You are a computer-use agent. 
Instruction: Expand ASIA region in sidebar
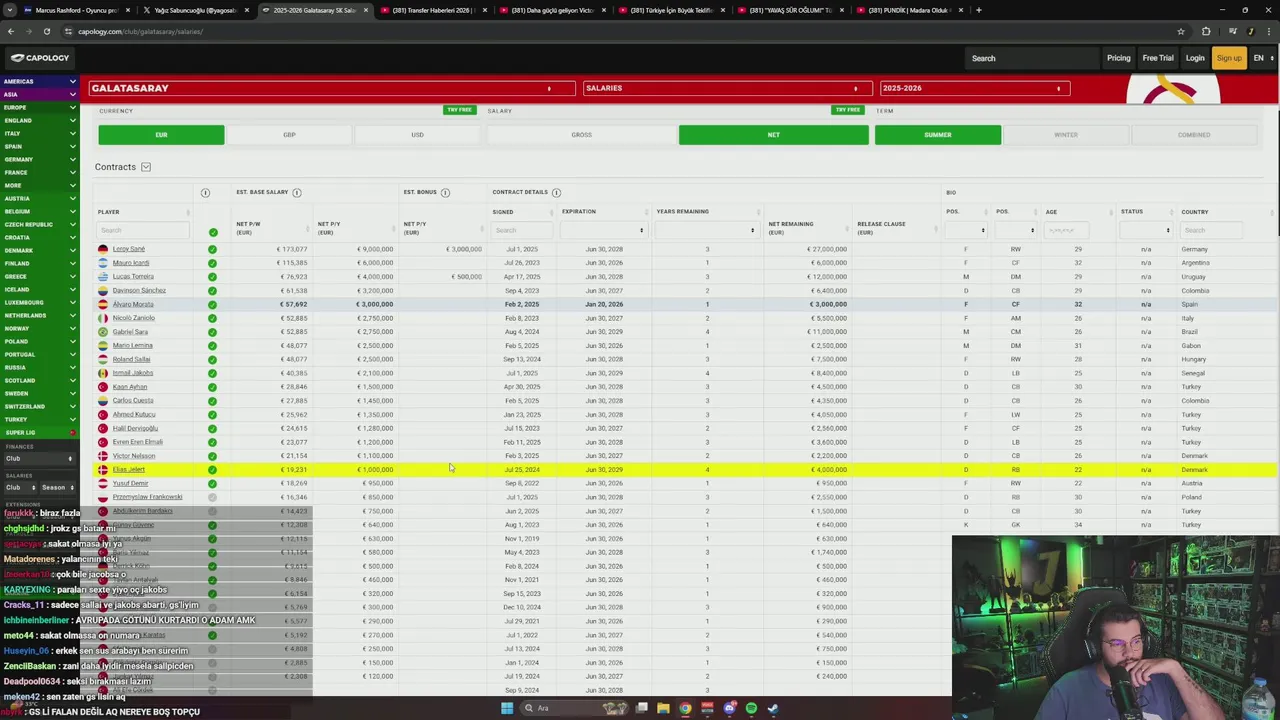pyautogui.click(x=38, y=94)
